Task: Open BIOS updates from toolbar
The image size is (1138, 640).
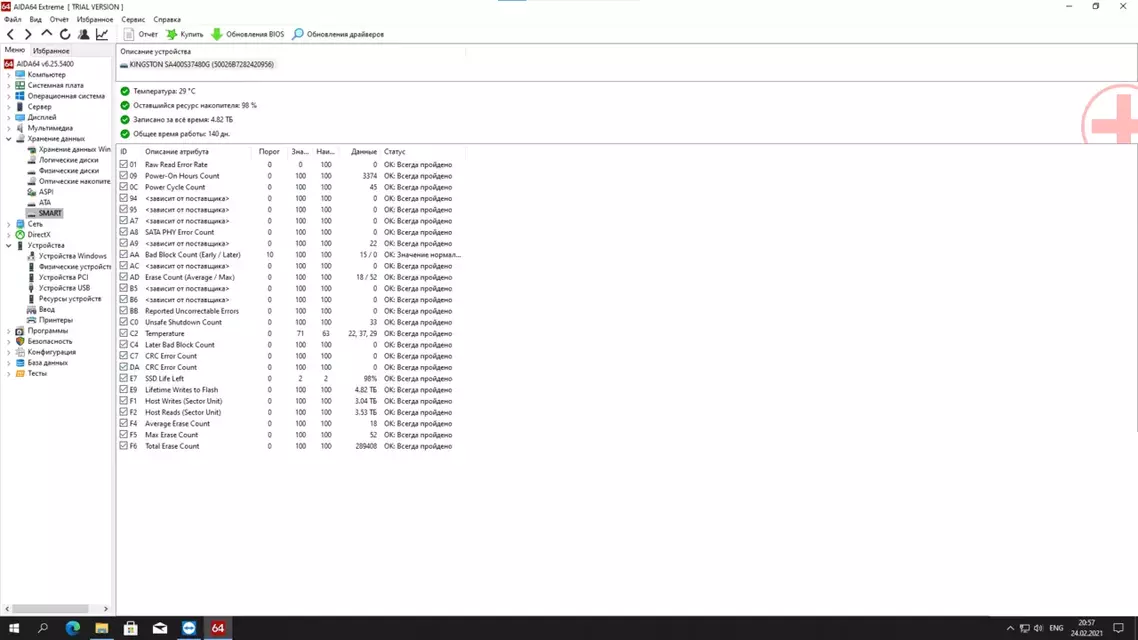Action: [247, 34]
